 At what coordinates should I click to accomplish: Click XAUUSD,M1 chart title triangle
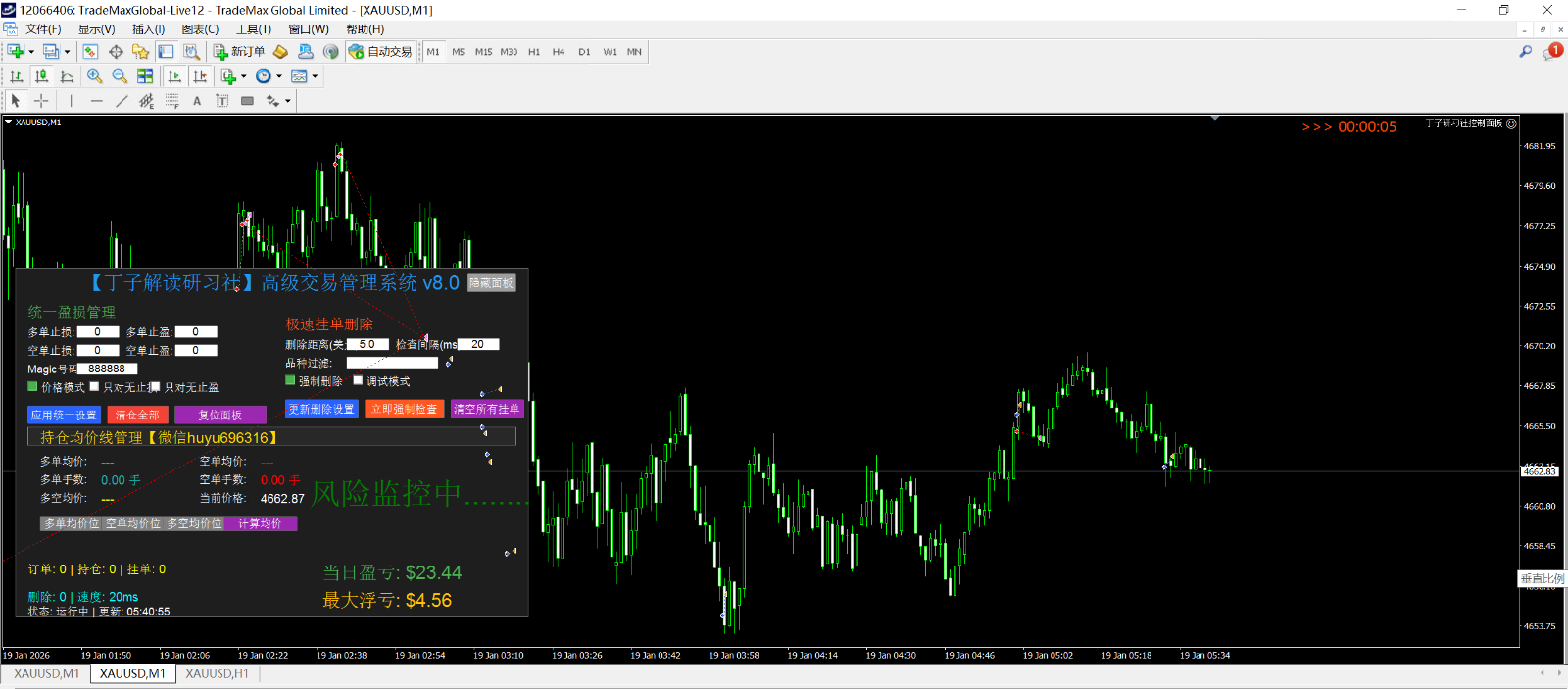click(9, 123)
